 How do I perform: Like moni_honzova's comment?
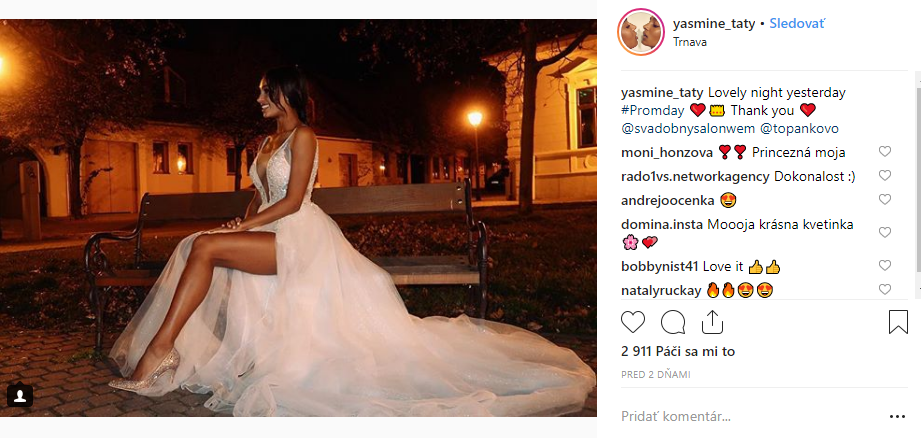885,151
